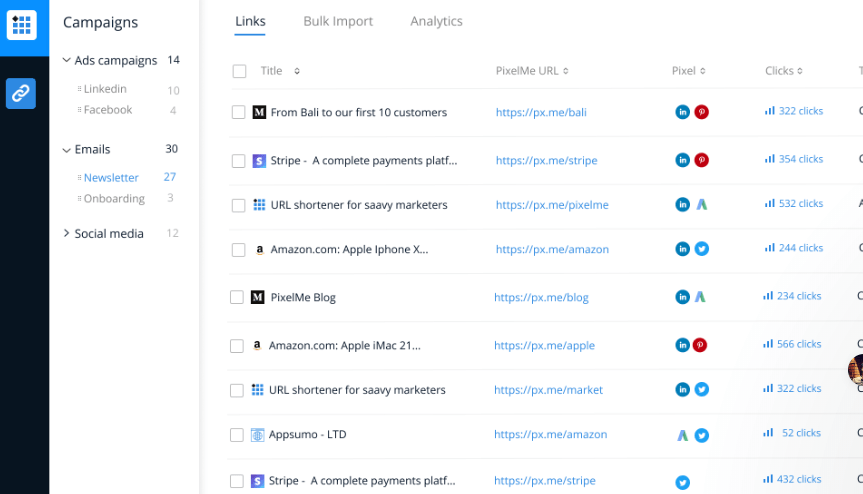Image resolution: width=863 pixels, height=494 pixels.
Task: Select the Onboarding campaign
Action: point(114,199)
